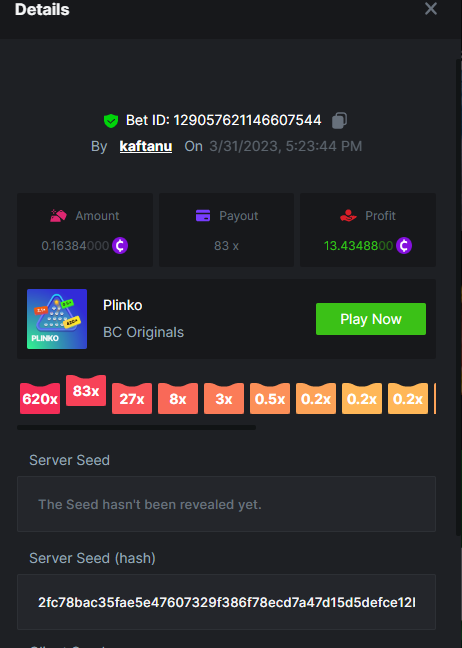The height and width of the screenshot is (648, 462).
Task: Click the Play Now button
Action: point(371,319)
